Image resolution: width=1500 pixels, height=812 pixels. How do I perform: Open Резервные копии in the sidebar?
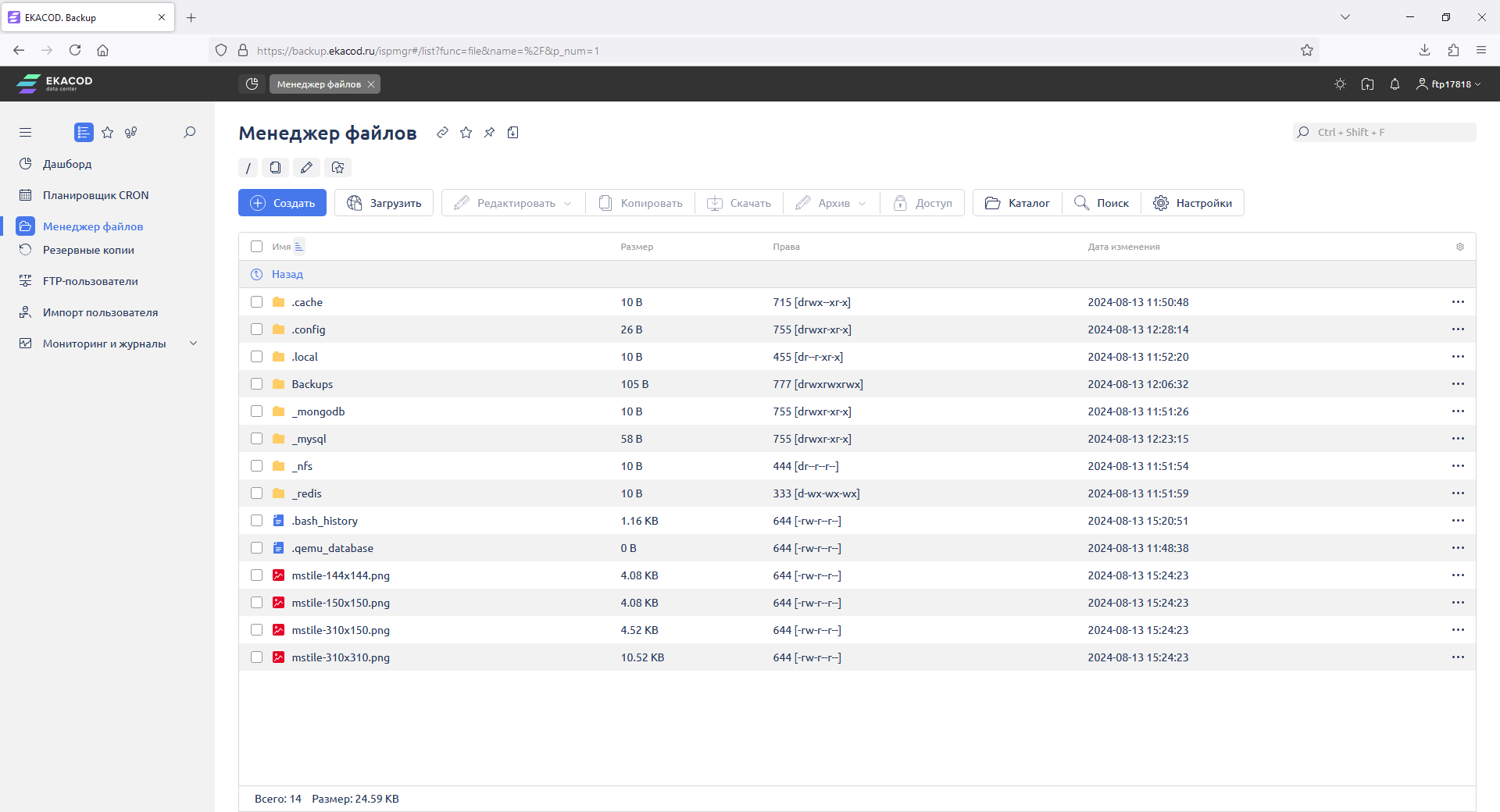point(88,250)
